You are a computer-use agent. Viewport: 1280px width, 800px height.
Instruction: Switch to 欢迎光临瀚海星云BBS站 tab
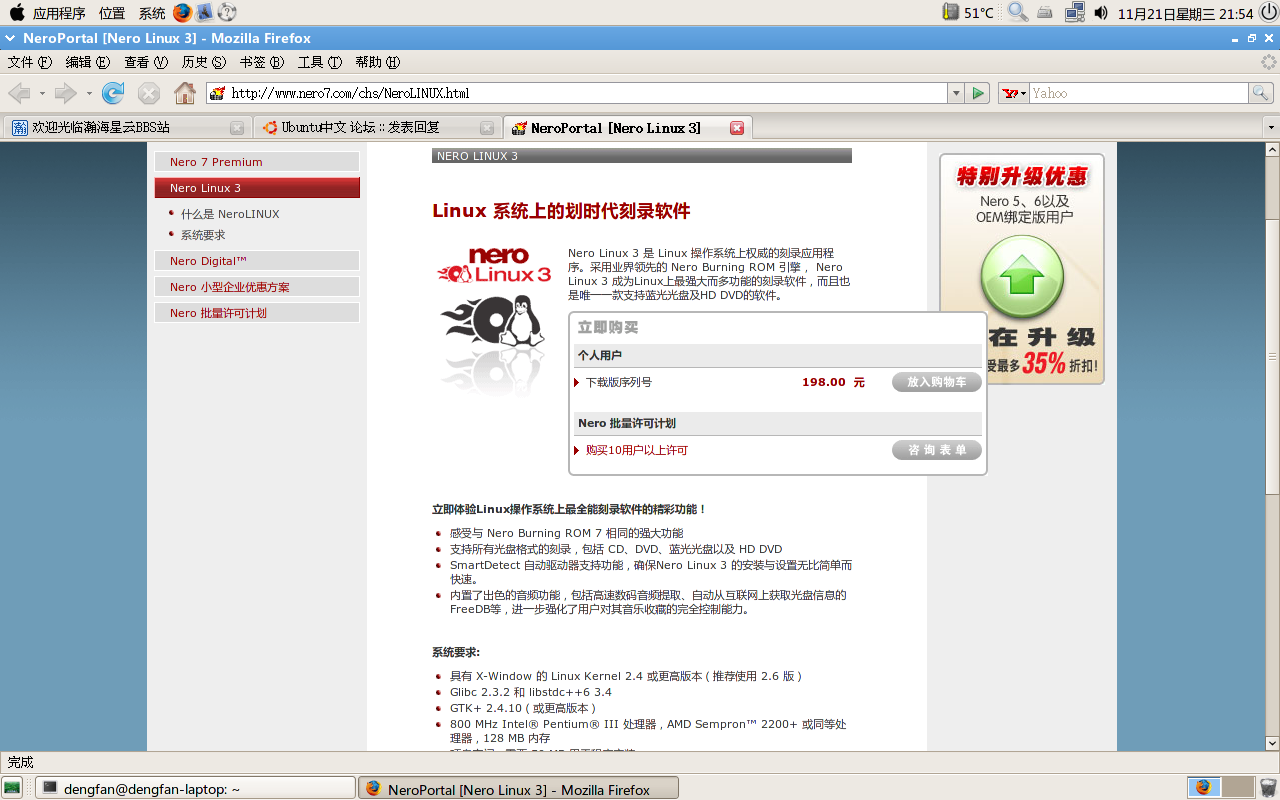point(126,128)
